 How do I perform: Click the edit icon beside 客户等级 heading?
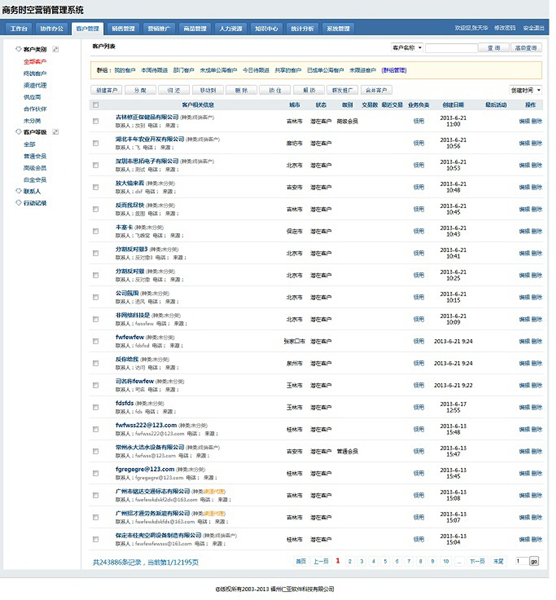click(x=56, y=132)
